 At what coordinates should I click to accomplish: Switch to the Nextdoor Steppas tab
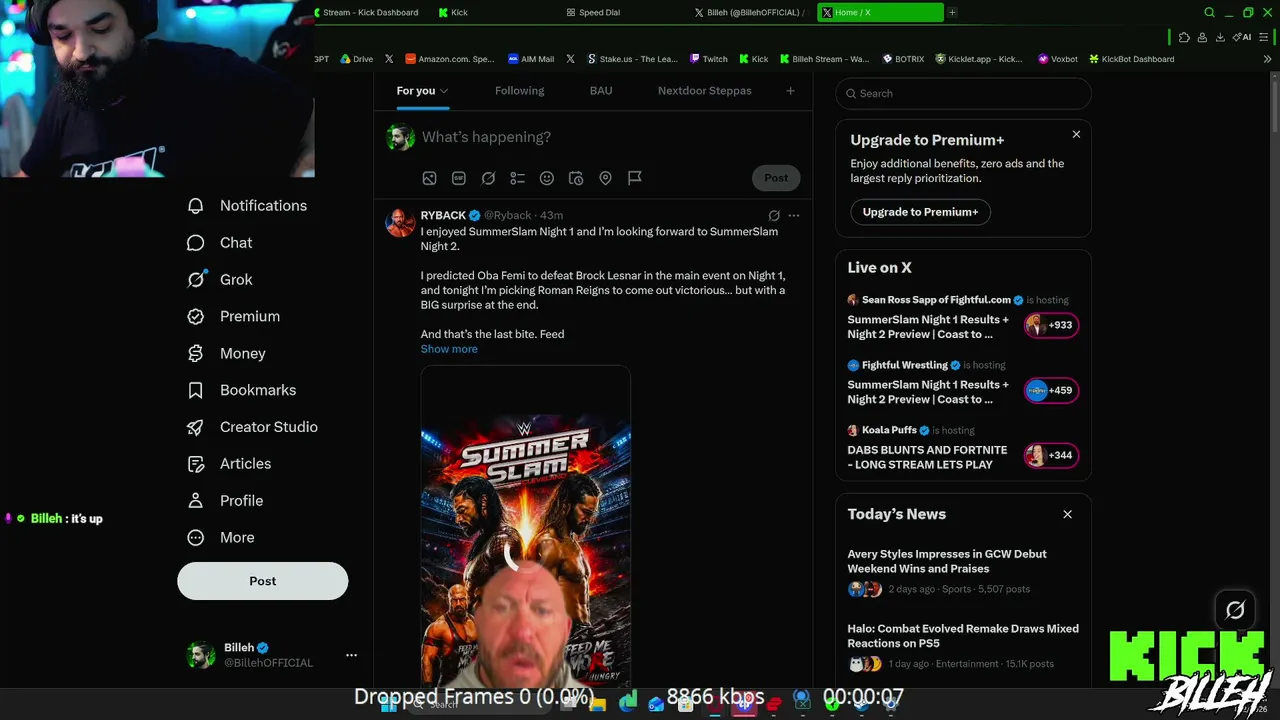point(705,91)
